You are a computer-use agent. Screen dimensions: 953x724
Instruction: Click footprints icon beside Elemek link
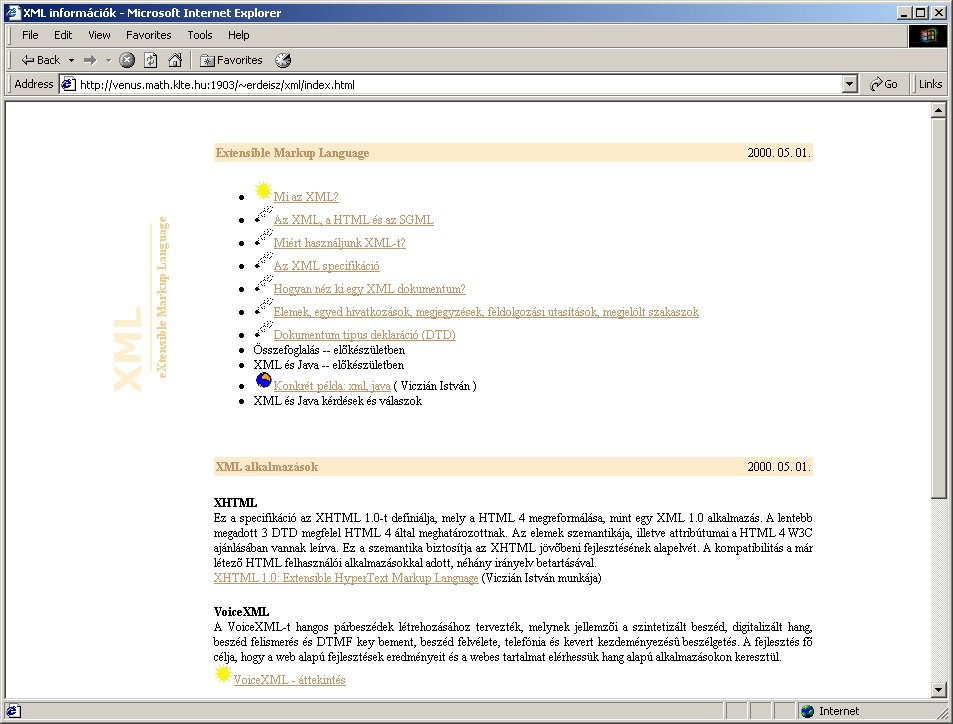coord(263,307)
